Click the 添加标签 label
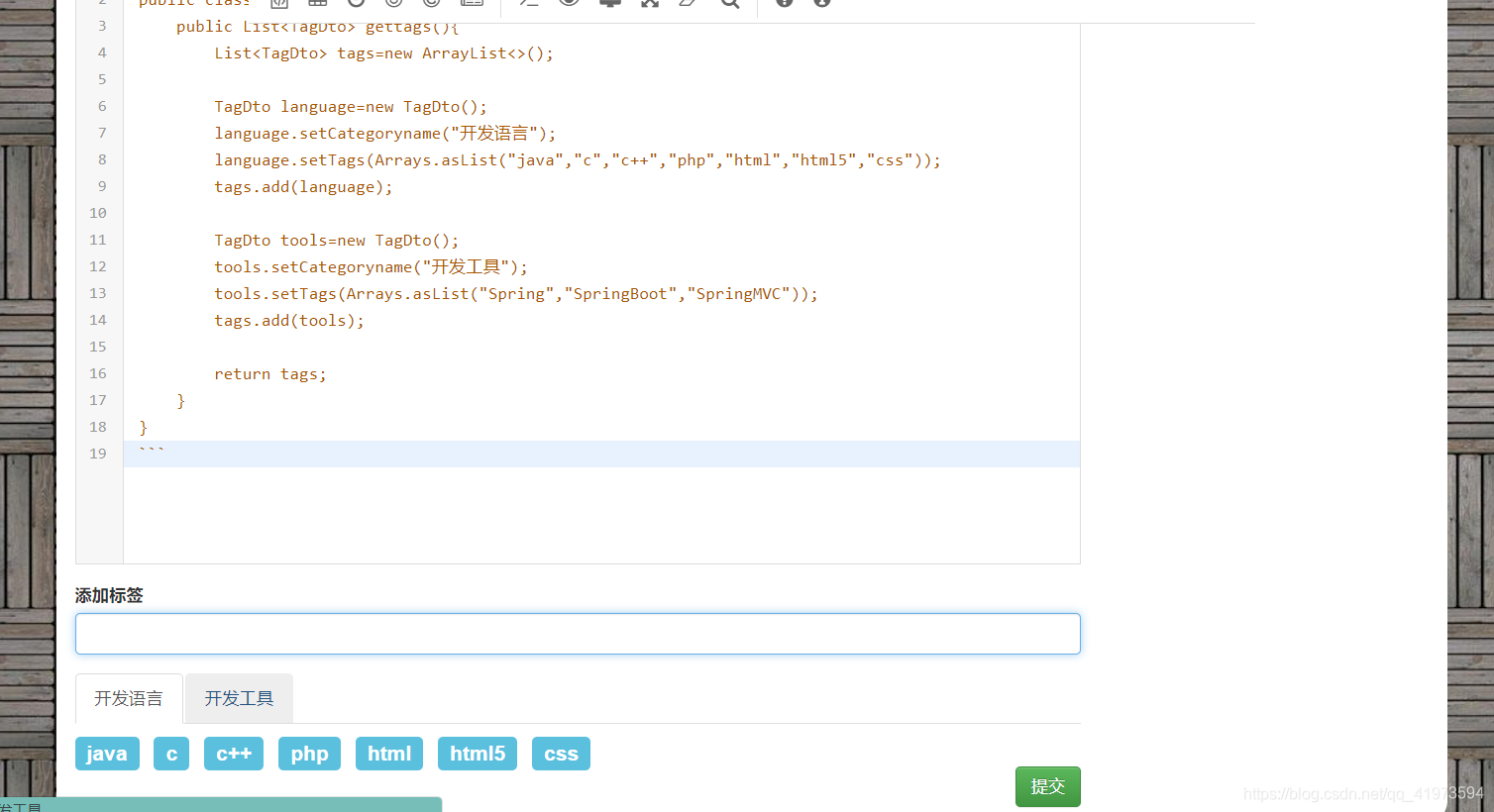 pos(109,595)
